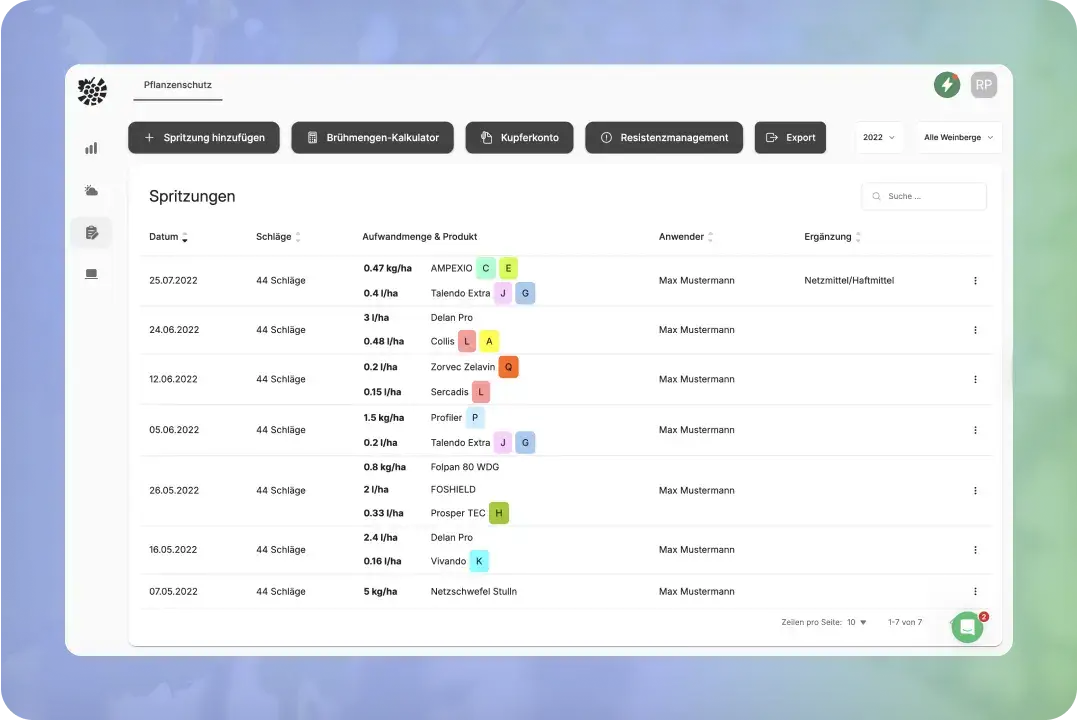Open the weather sidebar icon
Image resolution: width=1077 pixels, height=720 pixels.
pyautogui.click(x=91, y=190)
